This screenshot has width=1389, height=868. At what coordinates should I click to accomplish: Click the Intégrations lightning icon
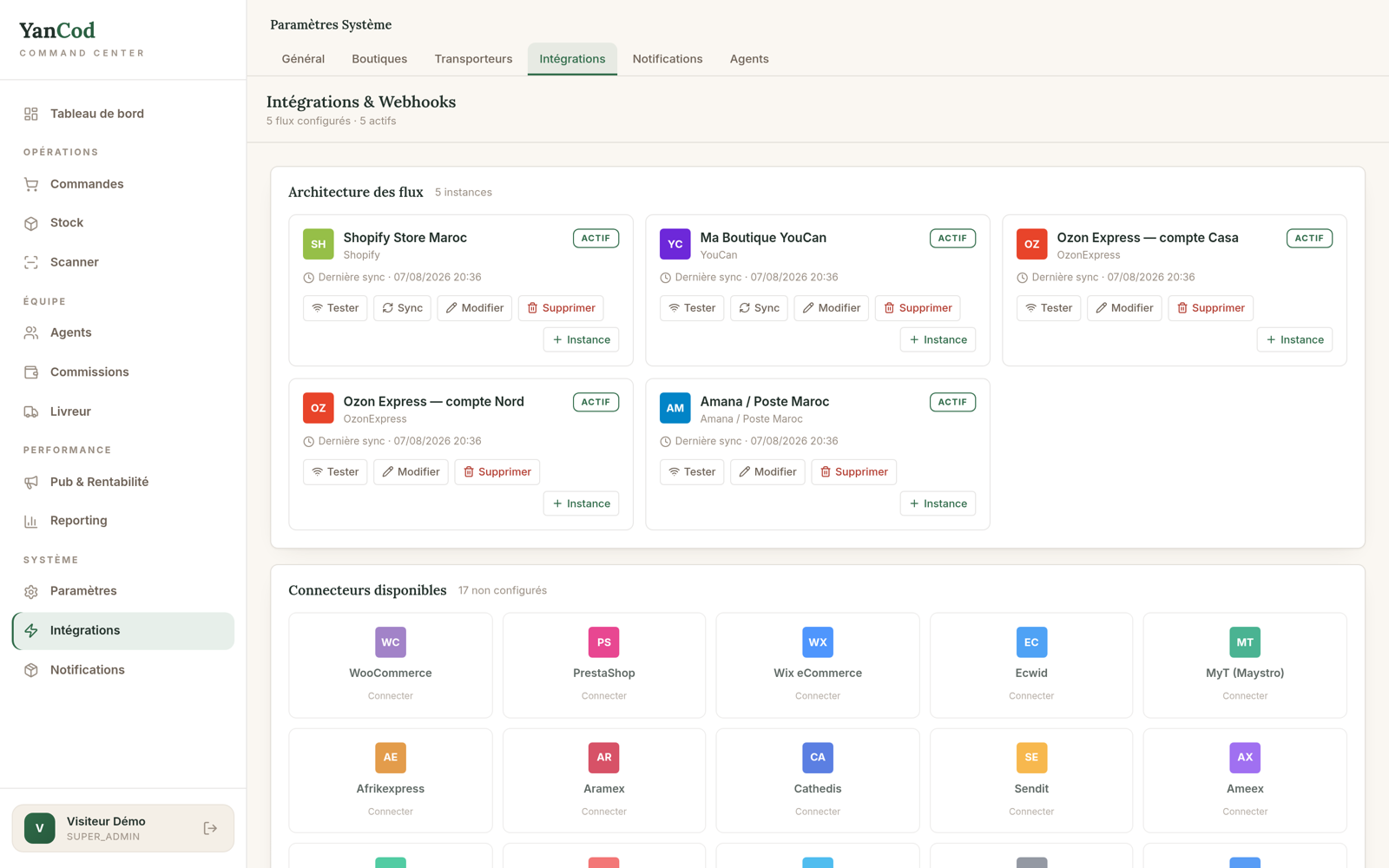click(31, 631)
